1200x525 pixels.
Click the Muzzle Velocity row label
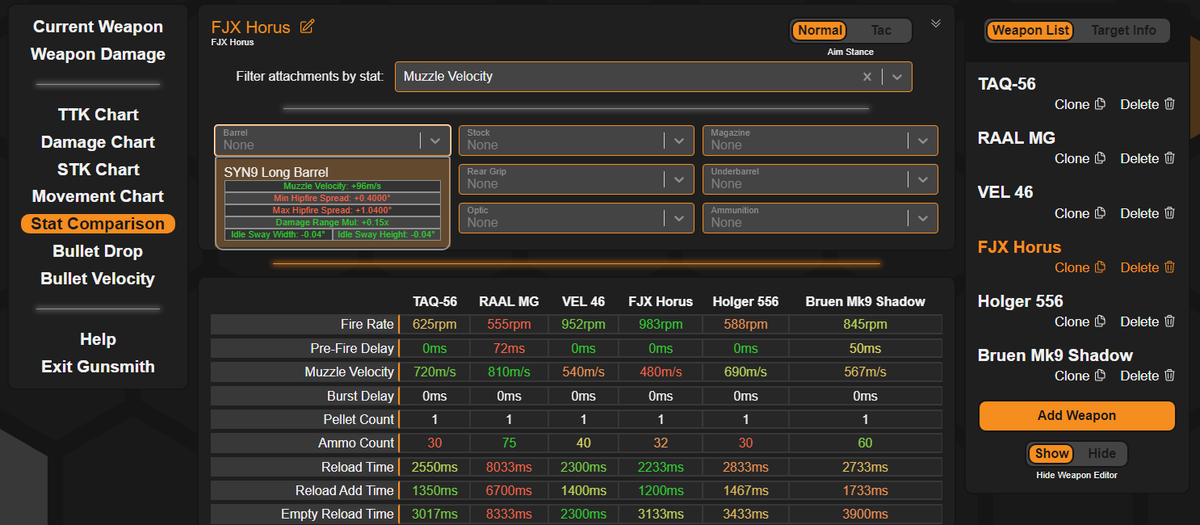[x=304, y=372]
